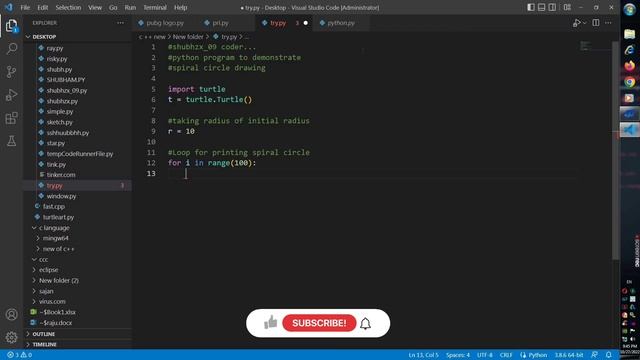This screenshot has width=640, height=360.
Task: Open the Accounts icon in the activity bar
Action: click(11, 314)
